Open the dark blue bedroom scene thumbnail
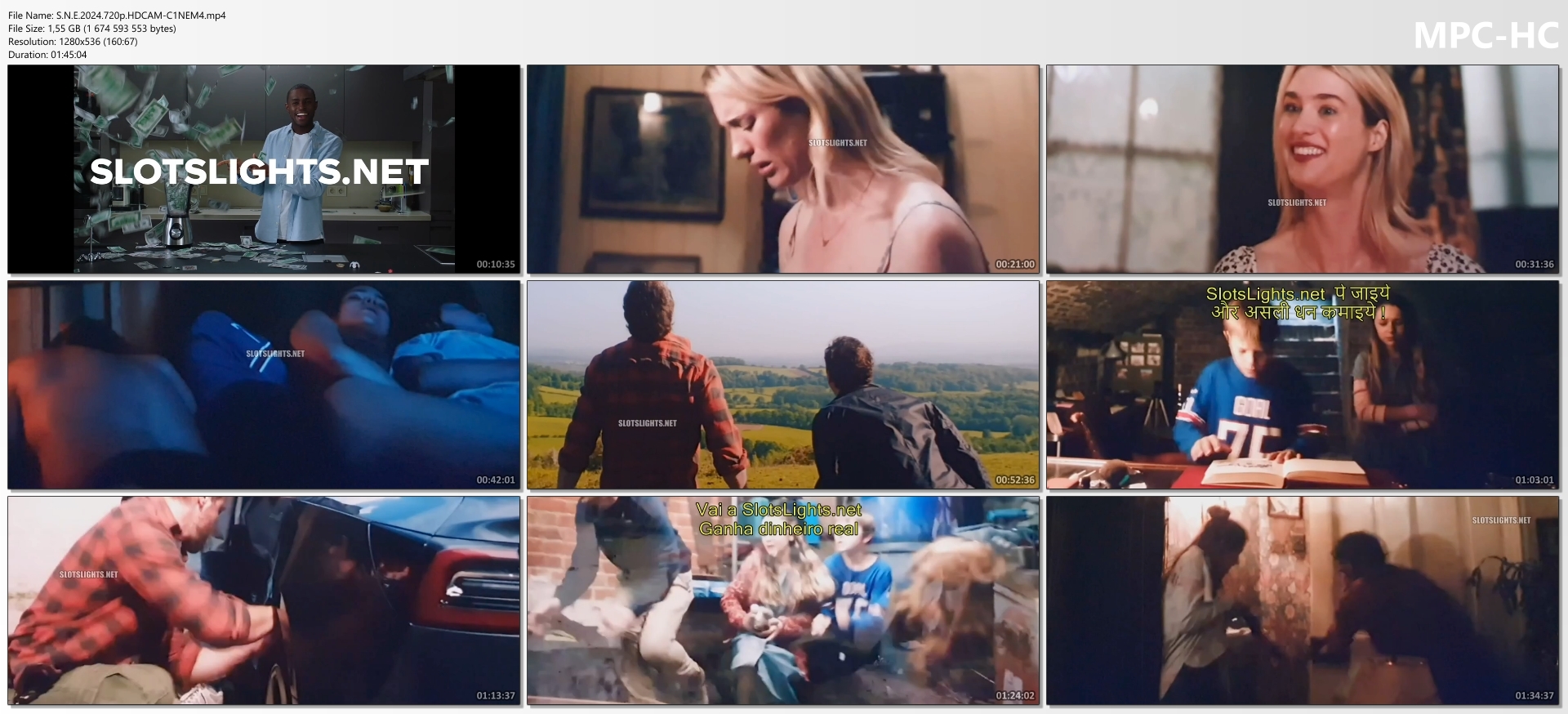1568x714 pixels. click(264, 385)
